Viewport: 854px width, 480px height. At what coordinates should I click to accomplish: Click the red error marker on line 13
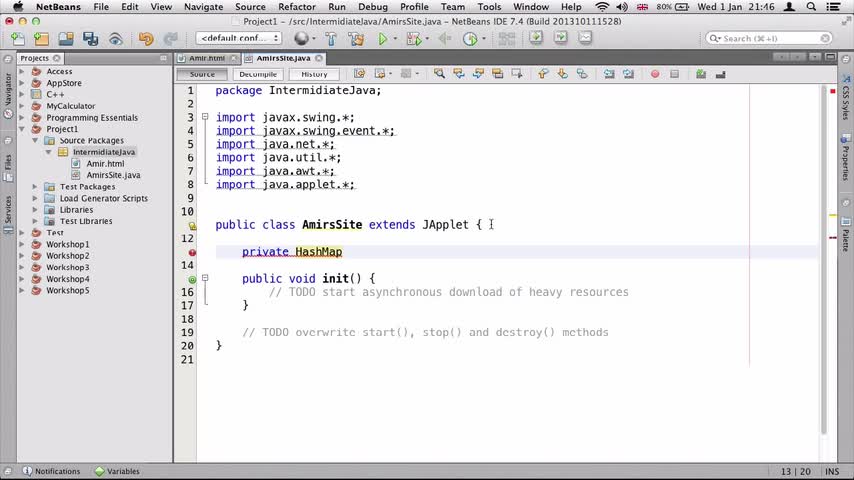(192, 252)
